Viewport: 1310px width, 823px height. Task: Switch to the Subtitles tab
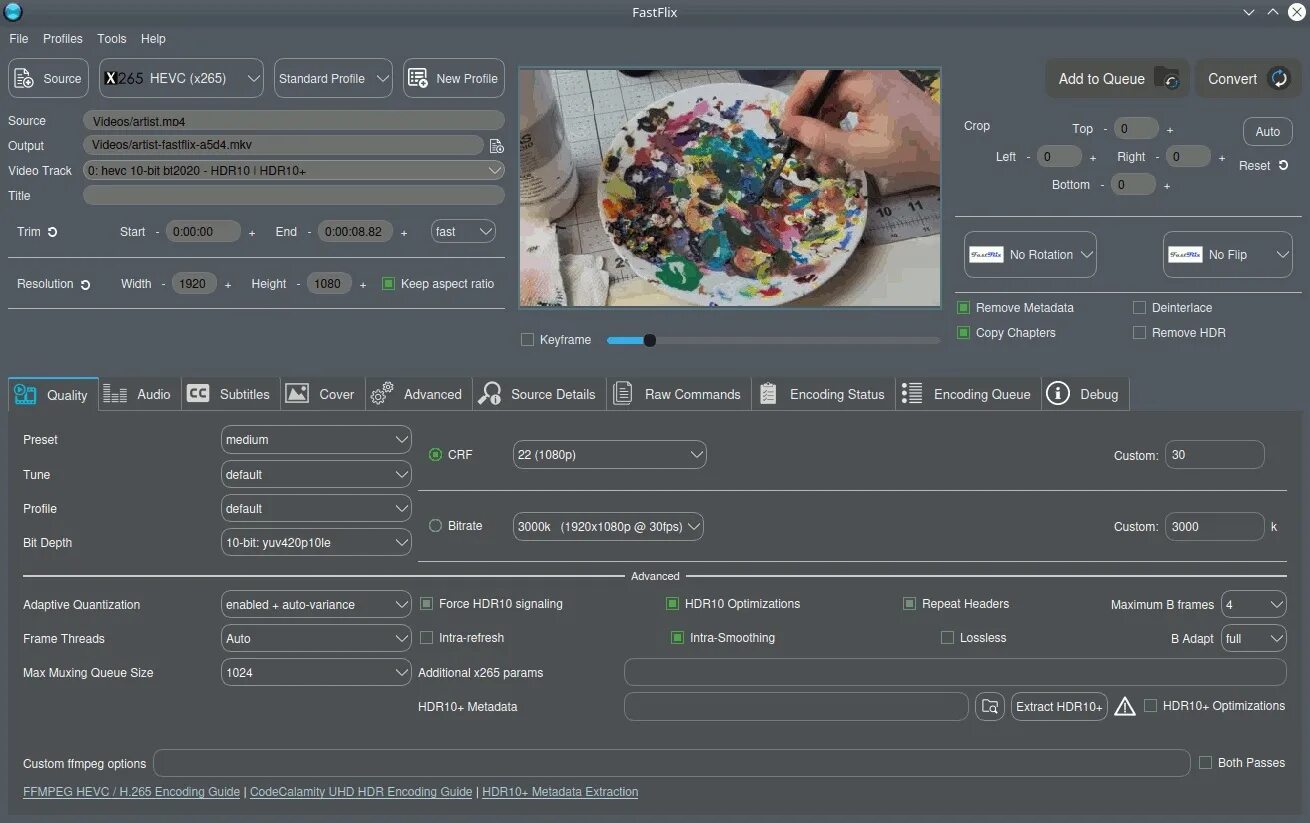pos(230,394)
